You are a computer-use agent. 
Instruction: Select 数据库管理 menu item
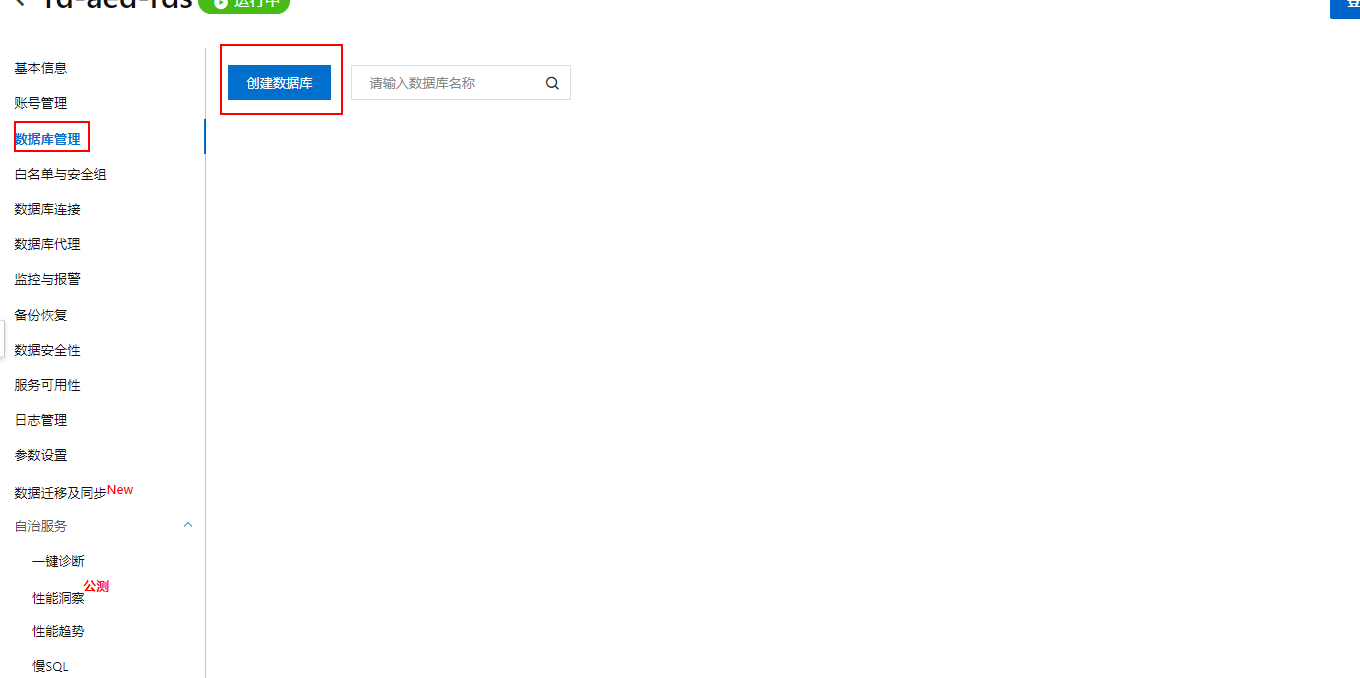(x=48, y=139)
